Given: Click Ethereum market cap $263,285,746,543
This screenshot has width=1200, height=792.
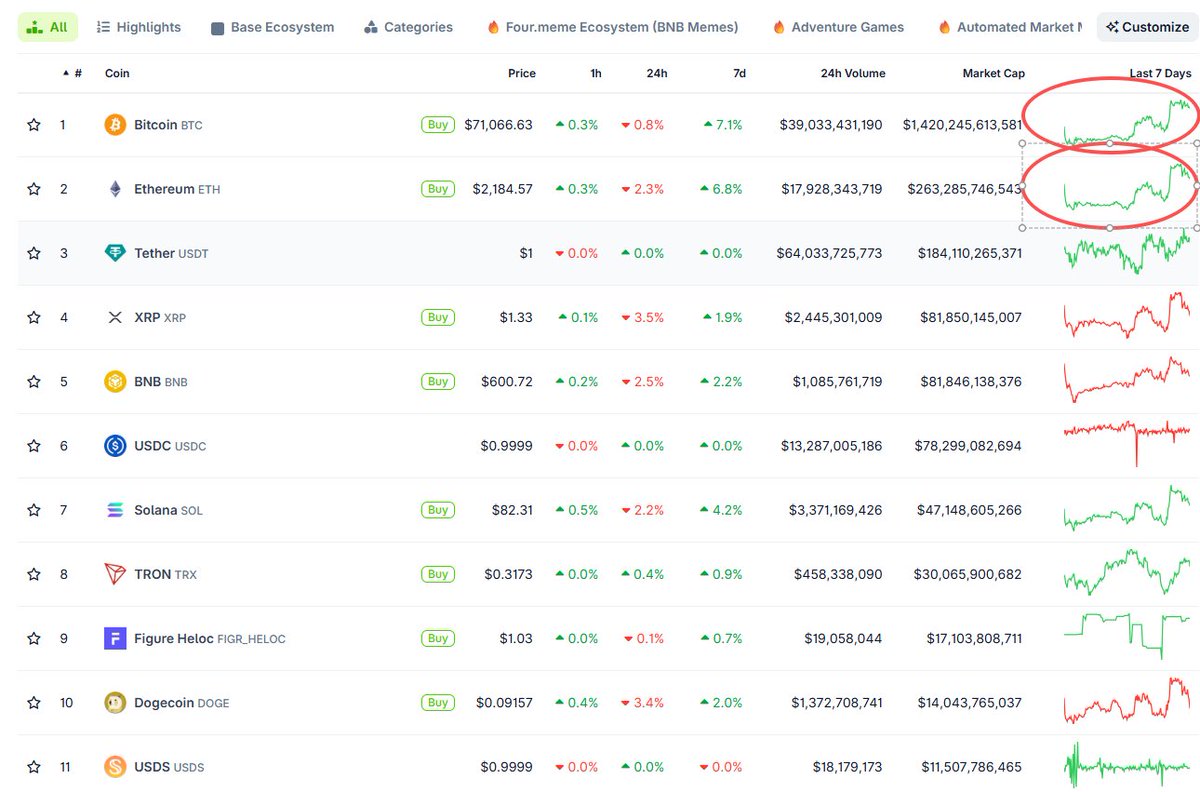Looking at the screenshot, I should click(x=965, y=189).
